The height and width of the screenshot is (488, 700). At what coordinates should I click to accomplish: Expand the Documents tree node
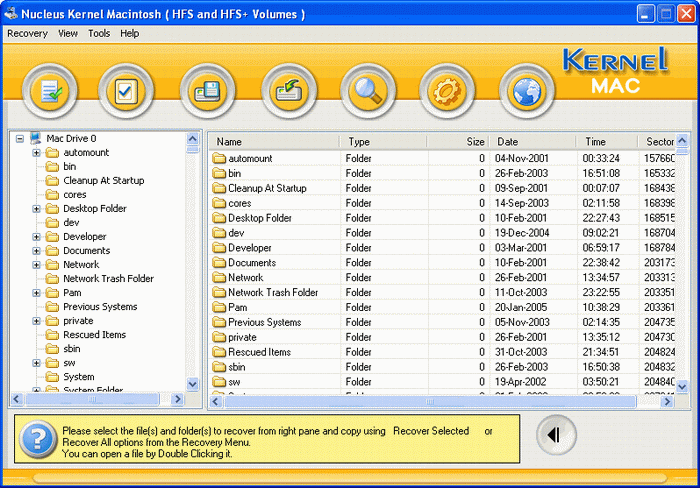pos(37,251)
